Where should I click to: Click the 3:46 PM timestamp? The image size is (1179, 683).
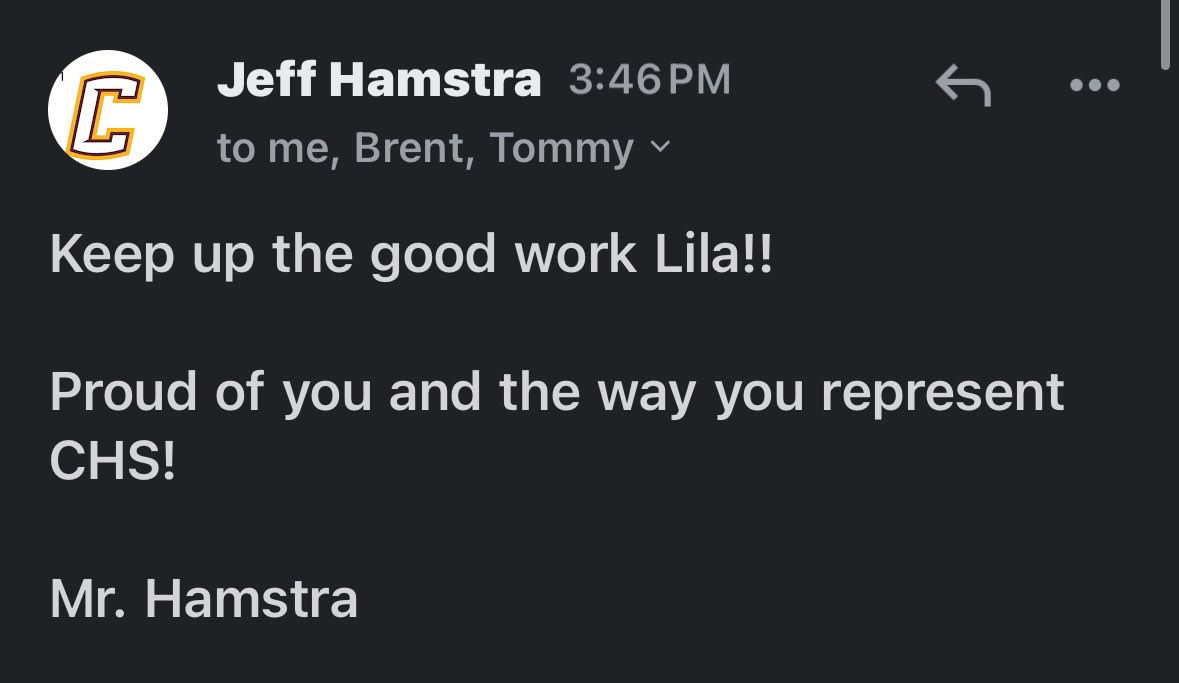tap(650, 79)
